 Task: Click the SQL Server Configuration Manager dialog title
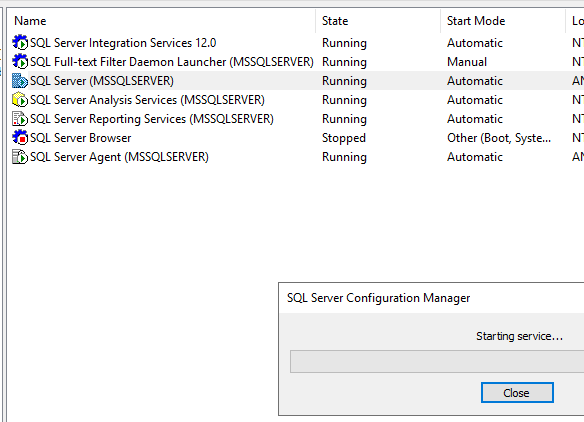(378, 298)
